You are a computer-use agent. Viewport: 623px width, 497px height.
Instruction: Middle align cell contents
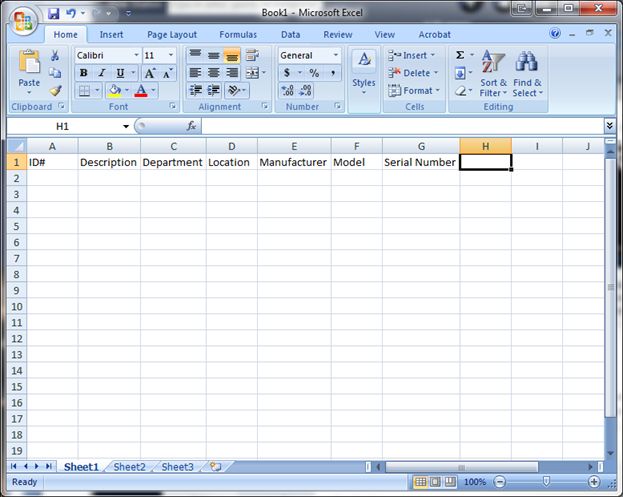pyautogui.click(x=214, y=55)
